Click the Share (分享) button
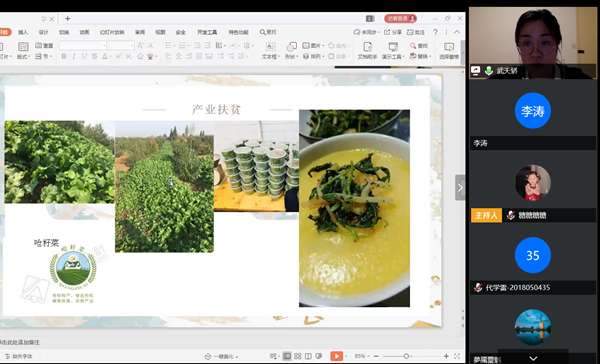Screen dimensions: 600x364 [x=393, y=32]
